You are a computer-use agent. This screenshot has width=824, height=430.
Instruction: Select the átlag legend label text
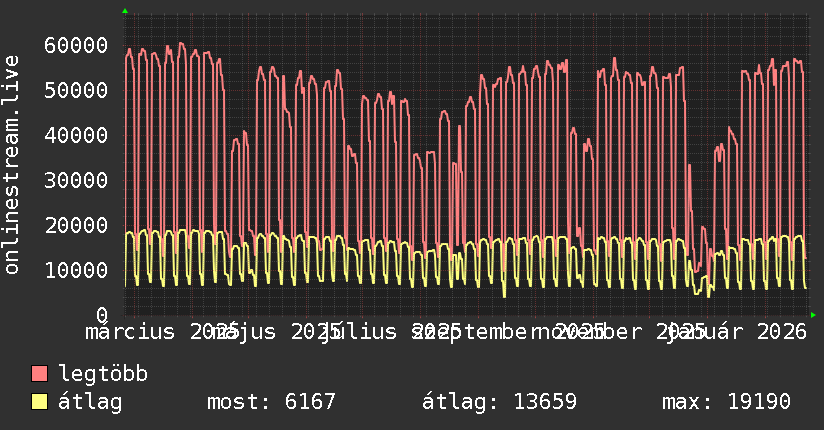click(90, 402)
